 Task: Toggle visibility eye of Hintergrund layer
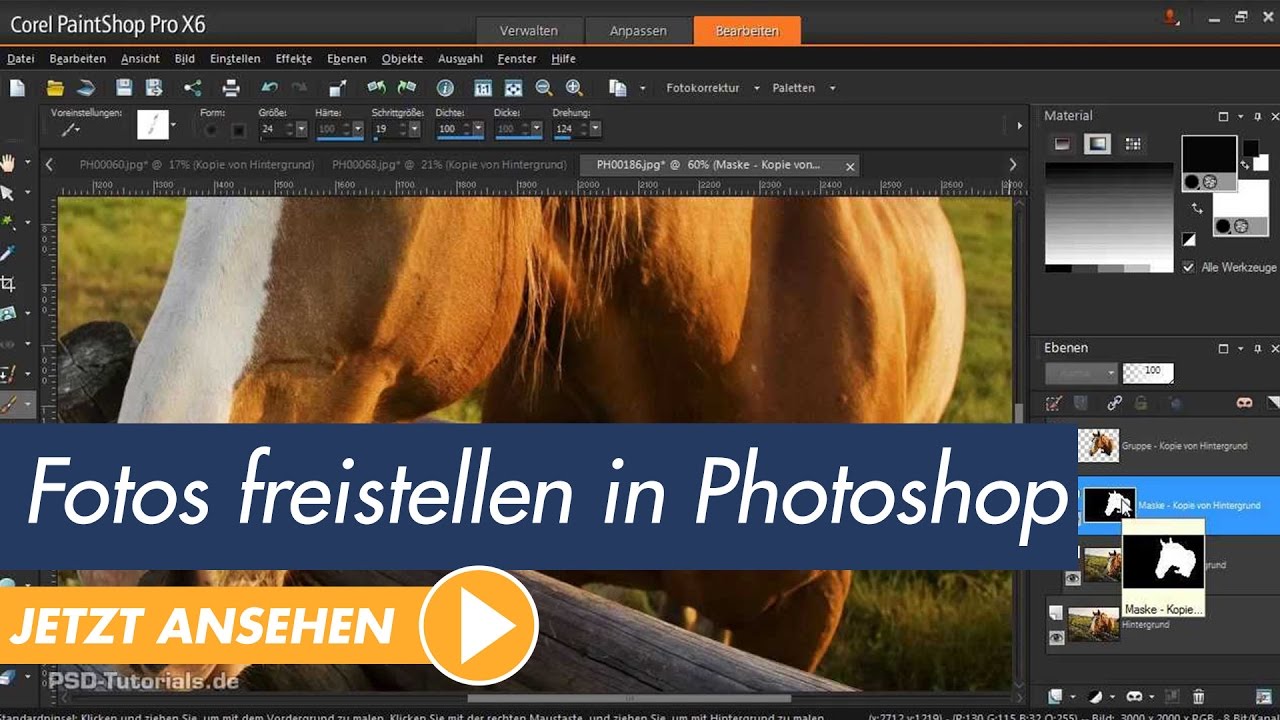click(1056, 638)
